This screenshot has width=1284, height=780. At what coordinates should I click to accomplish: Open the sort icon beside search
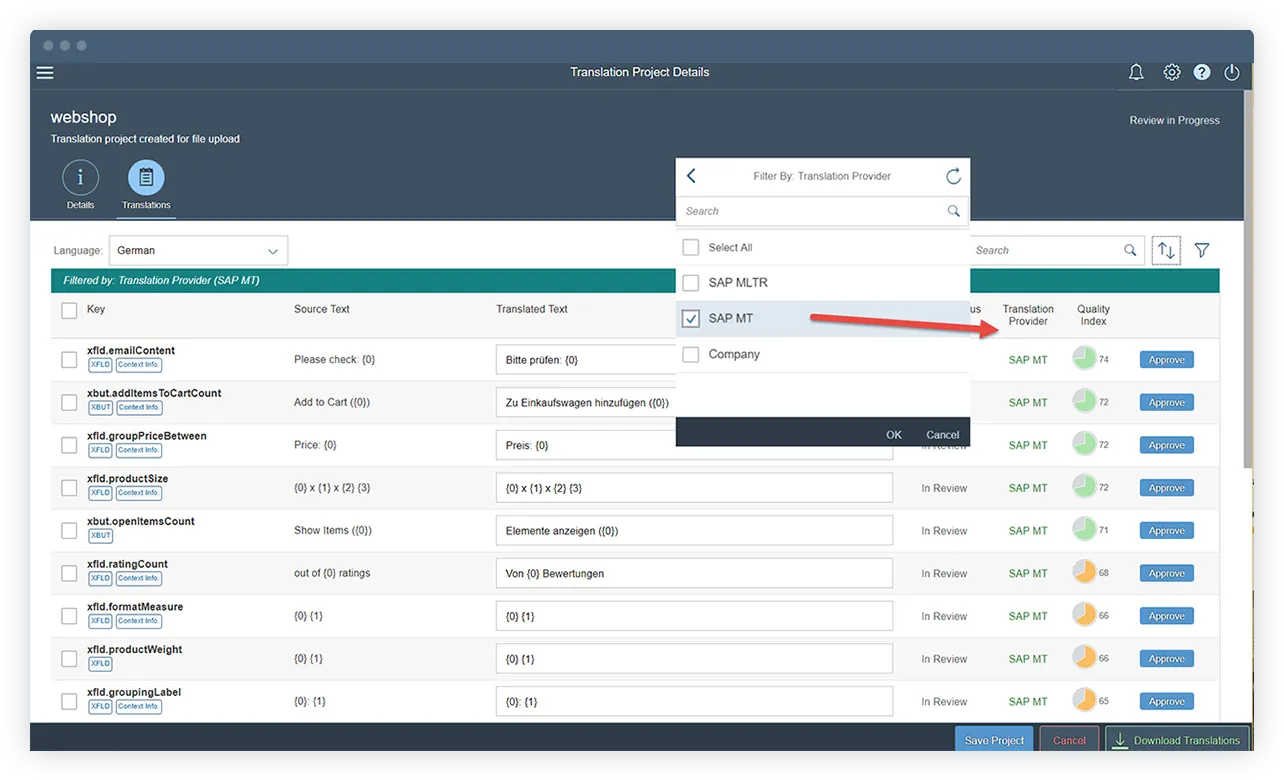coord(1166,250)
